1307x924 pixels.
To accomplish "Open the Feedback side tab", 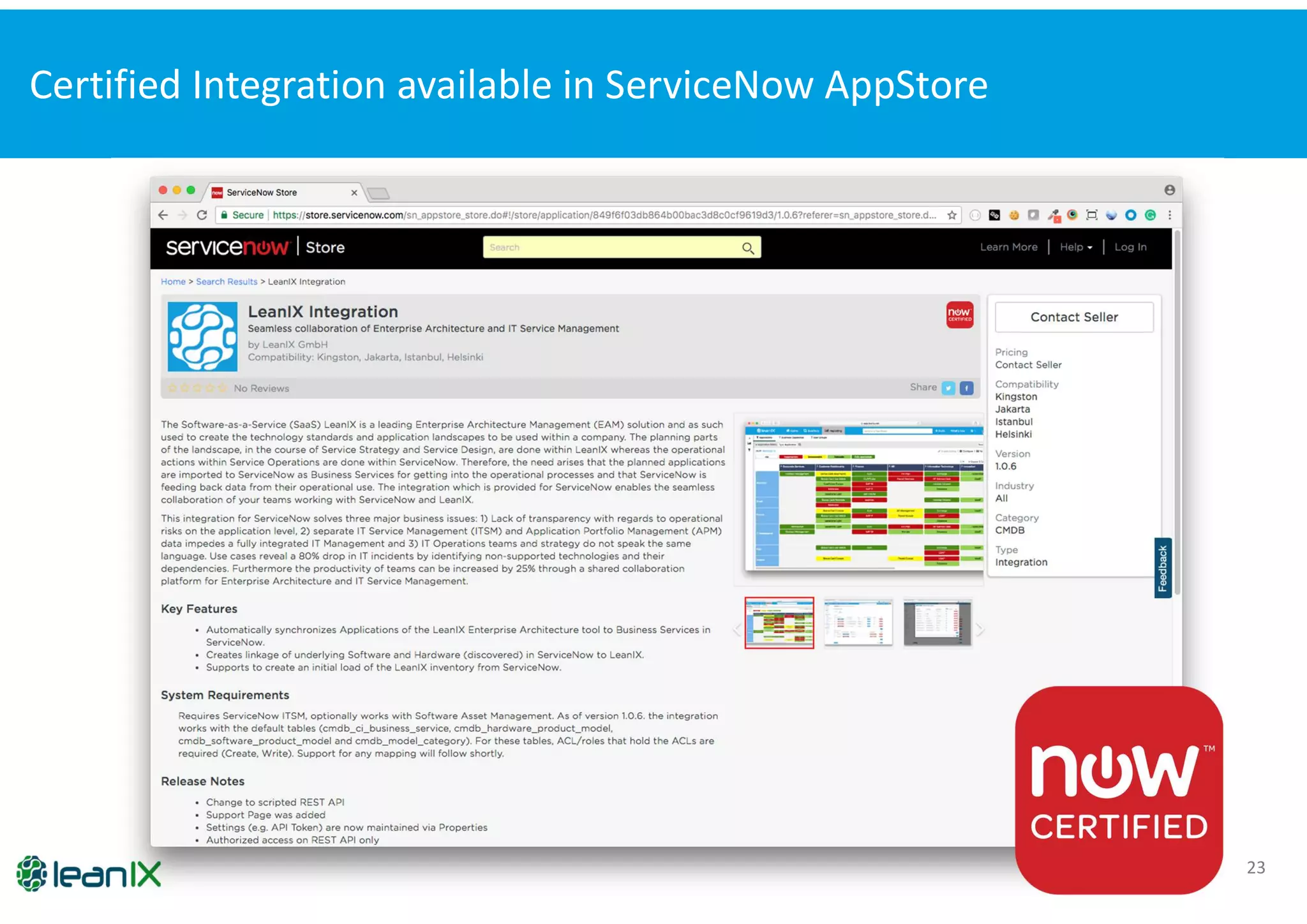I will [1163, 568].
